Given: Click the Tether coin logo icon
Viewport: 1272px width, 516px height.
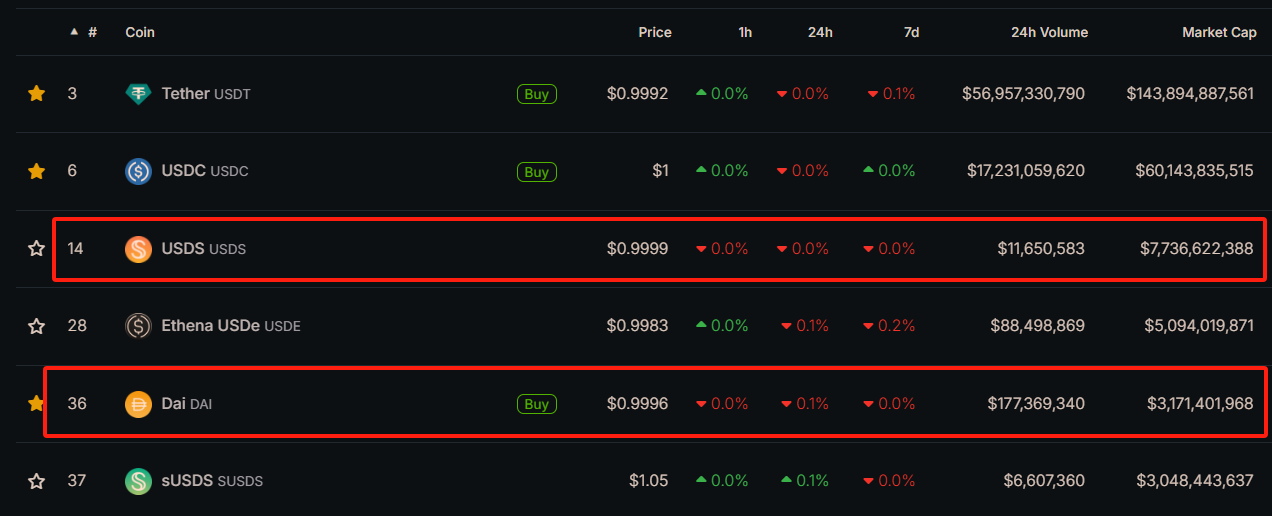Looking at the screenshot, I should (138, 94).
